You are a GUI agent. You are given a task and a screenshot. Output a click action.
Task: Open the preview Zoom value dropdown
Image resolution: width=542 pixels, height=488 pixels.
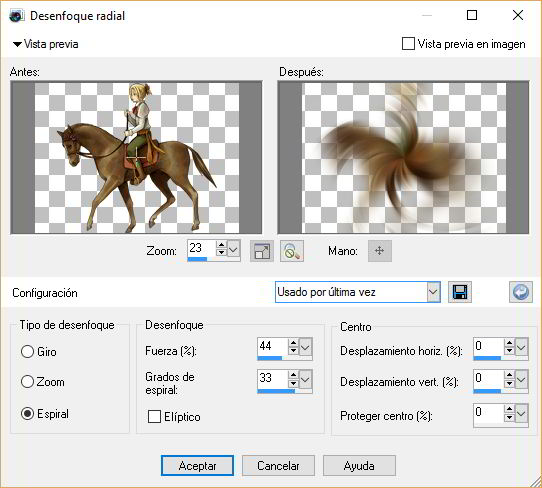234,248
